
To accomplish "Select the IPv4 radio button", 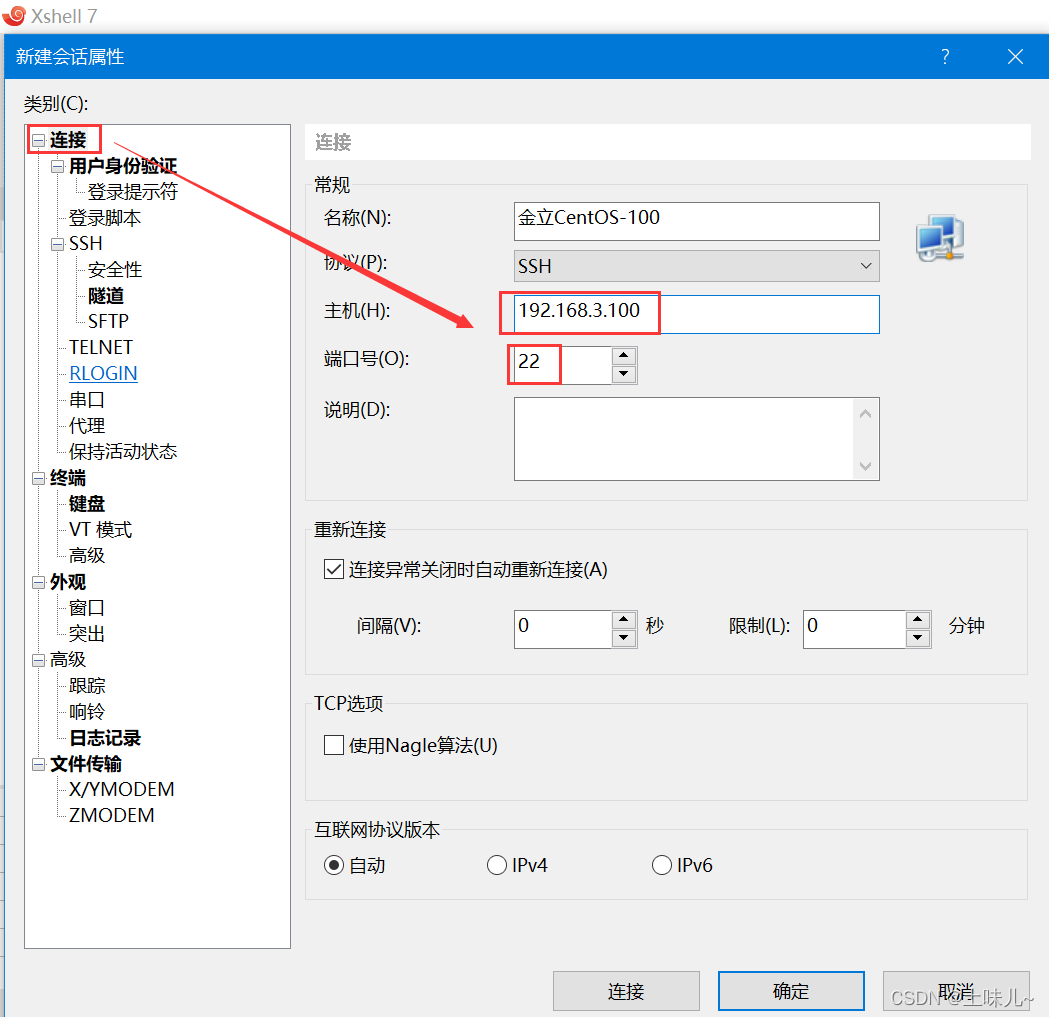I will pos(496,865).
